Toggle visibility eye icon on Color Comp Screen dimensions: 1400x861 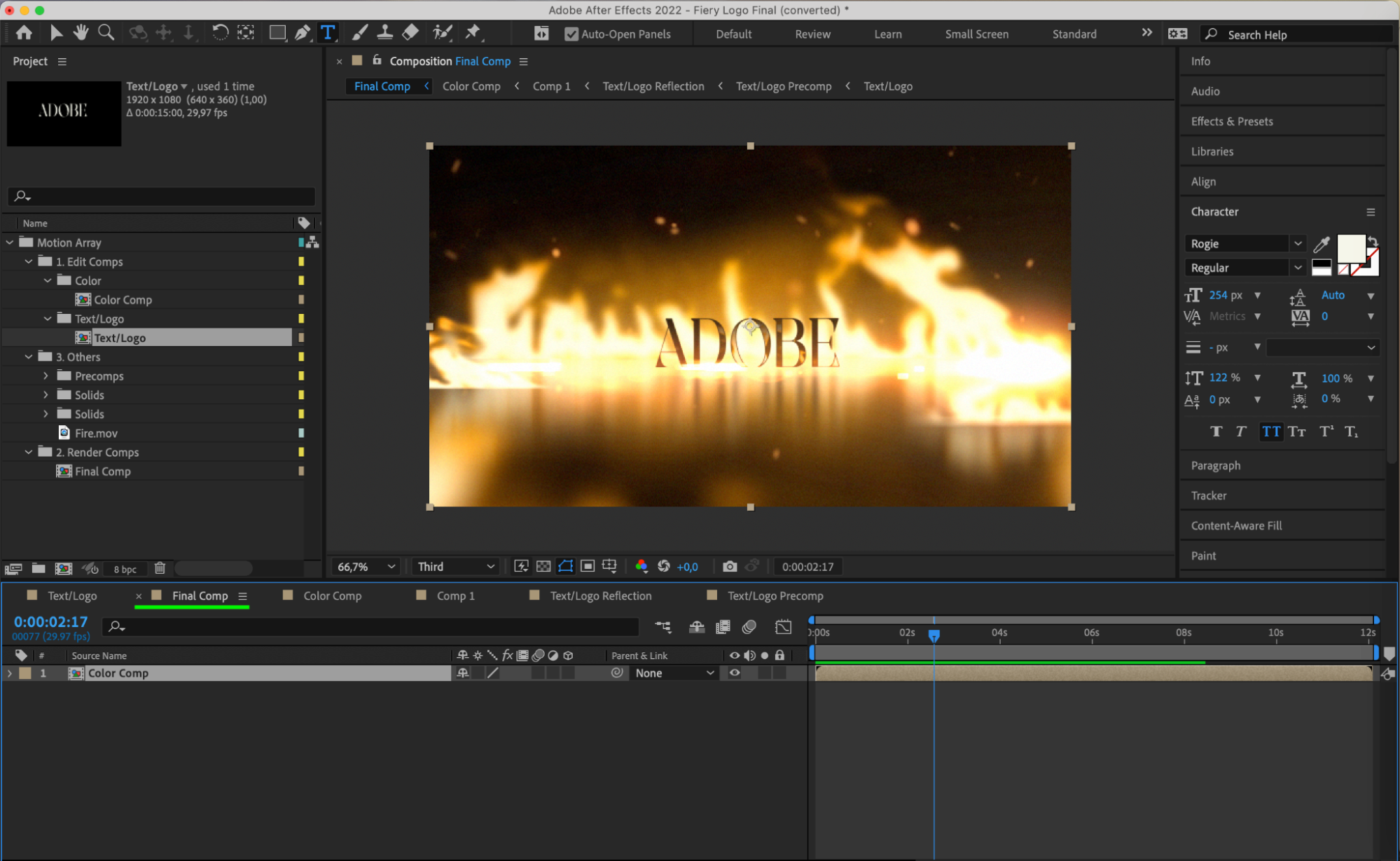pos(735,672)
